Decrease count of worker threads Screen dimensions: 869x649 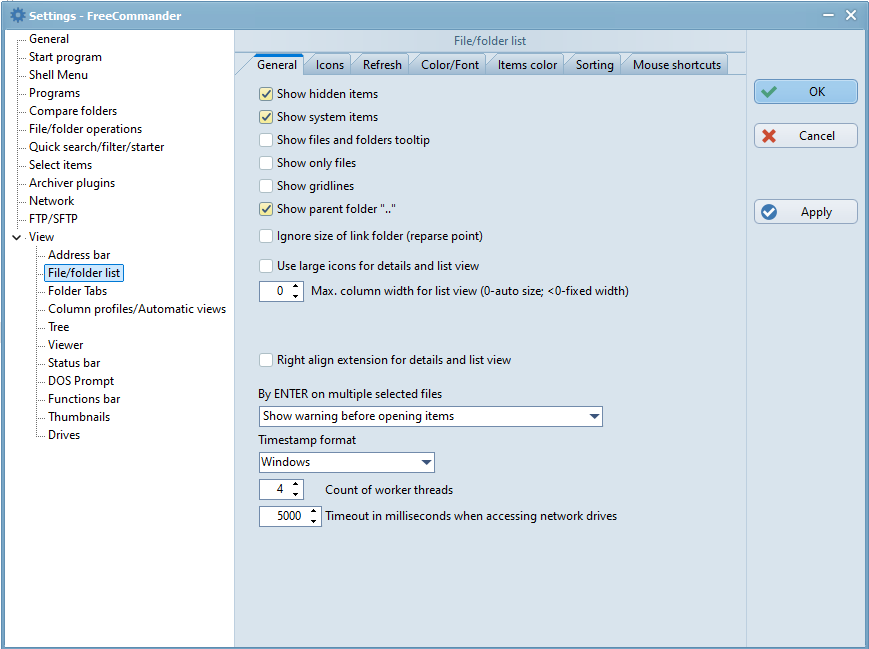[296, 494]
